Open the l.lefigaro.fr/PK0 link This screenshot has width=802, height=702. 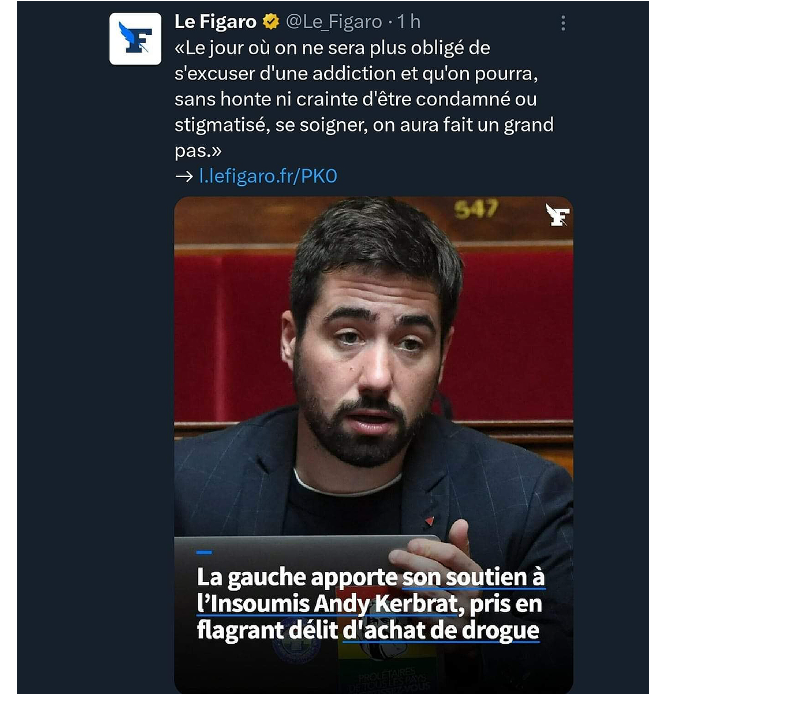[268, 176]
